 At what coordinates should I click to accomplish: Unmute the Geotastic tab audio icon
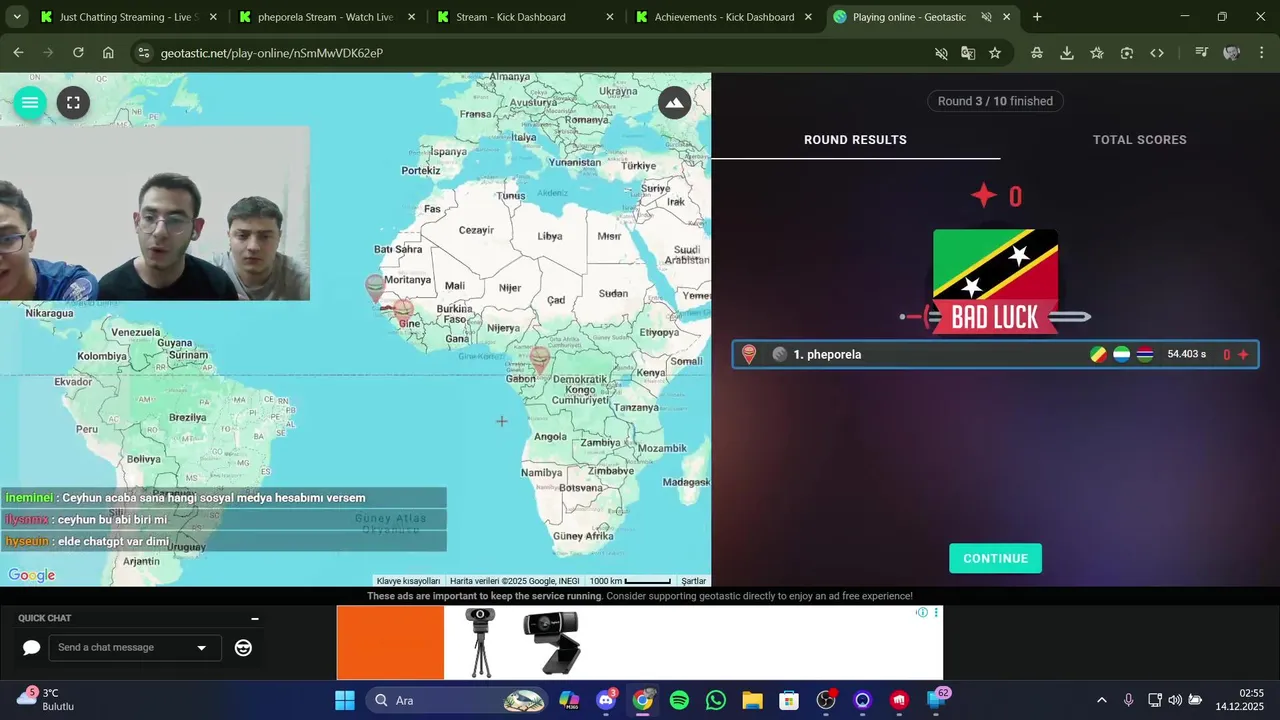click(986, 17)
